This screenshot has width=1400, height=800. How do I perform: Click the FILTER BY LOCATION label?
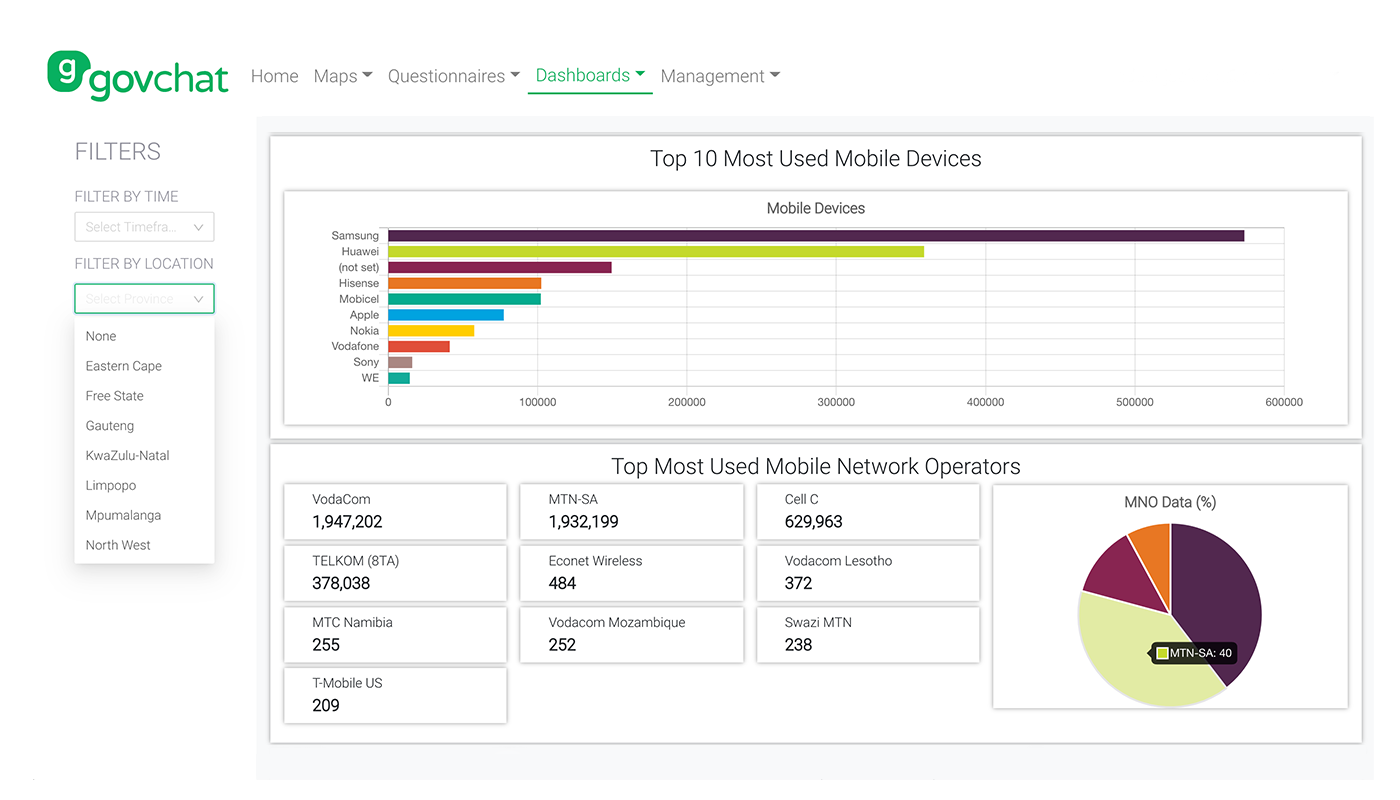coord(144,264)
